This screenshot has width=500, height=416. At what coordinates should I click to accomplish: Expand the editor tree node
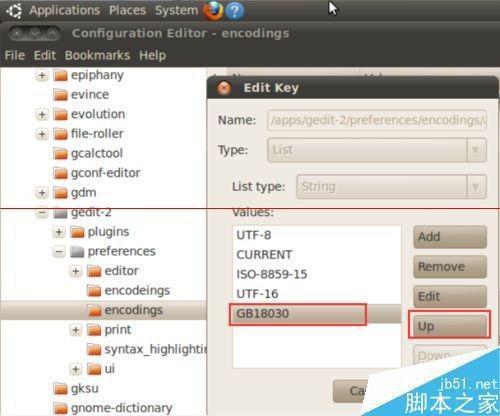click(x=76, y=271)
